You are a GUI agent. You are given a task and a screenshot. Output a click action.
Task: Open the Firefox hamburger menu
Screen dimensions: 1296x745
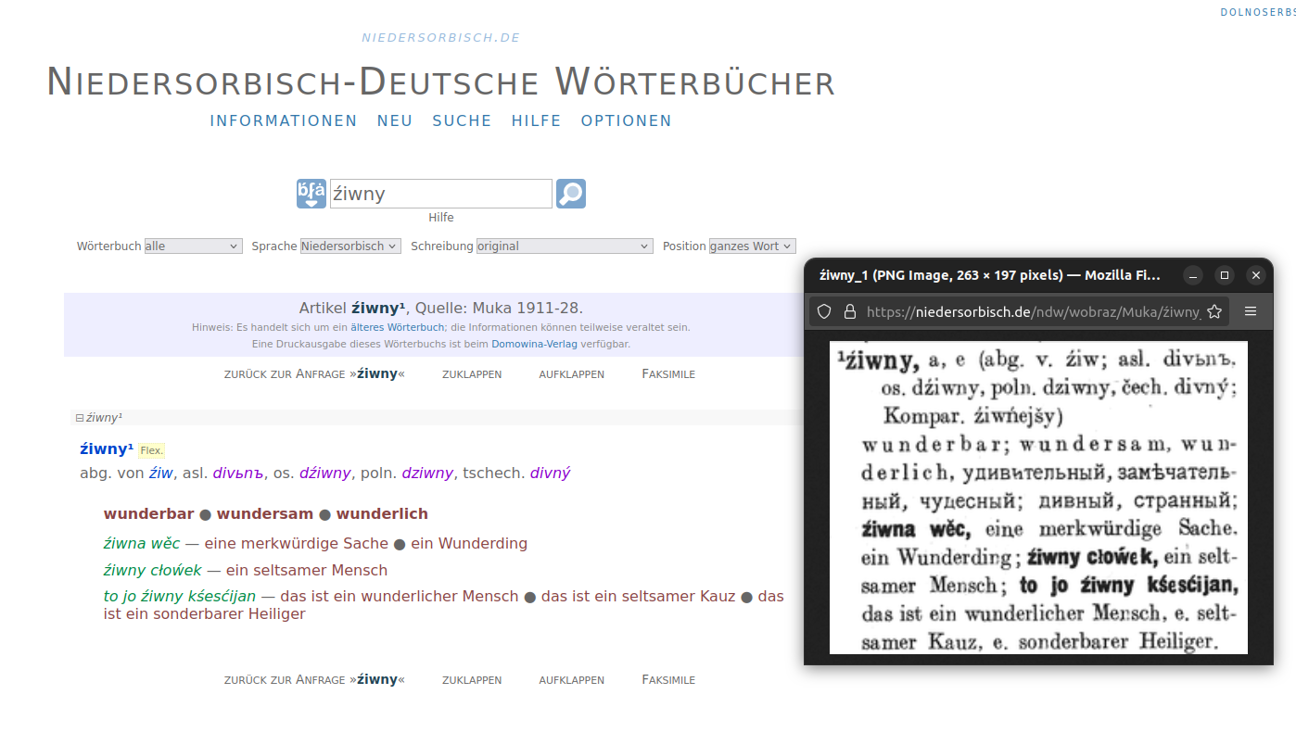(x=1250, y=311)
